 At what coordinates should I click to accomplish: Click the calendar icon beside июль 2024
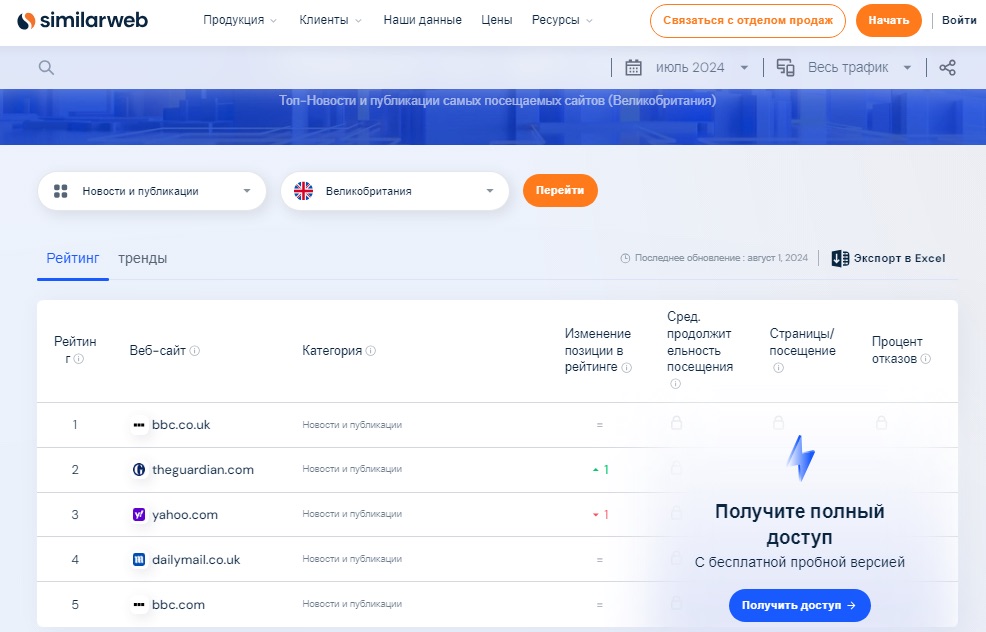pos(633,67)
